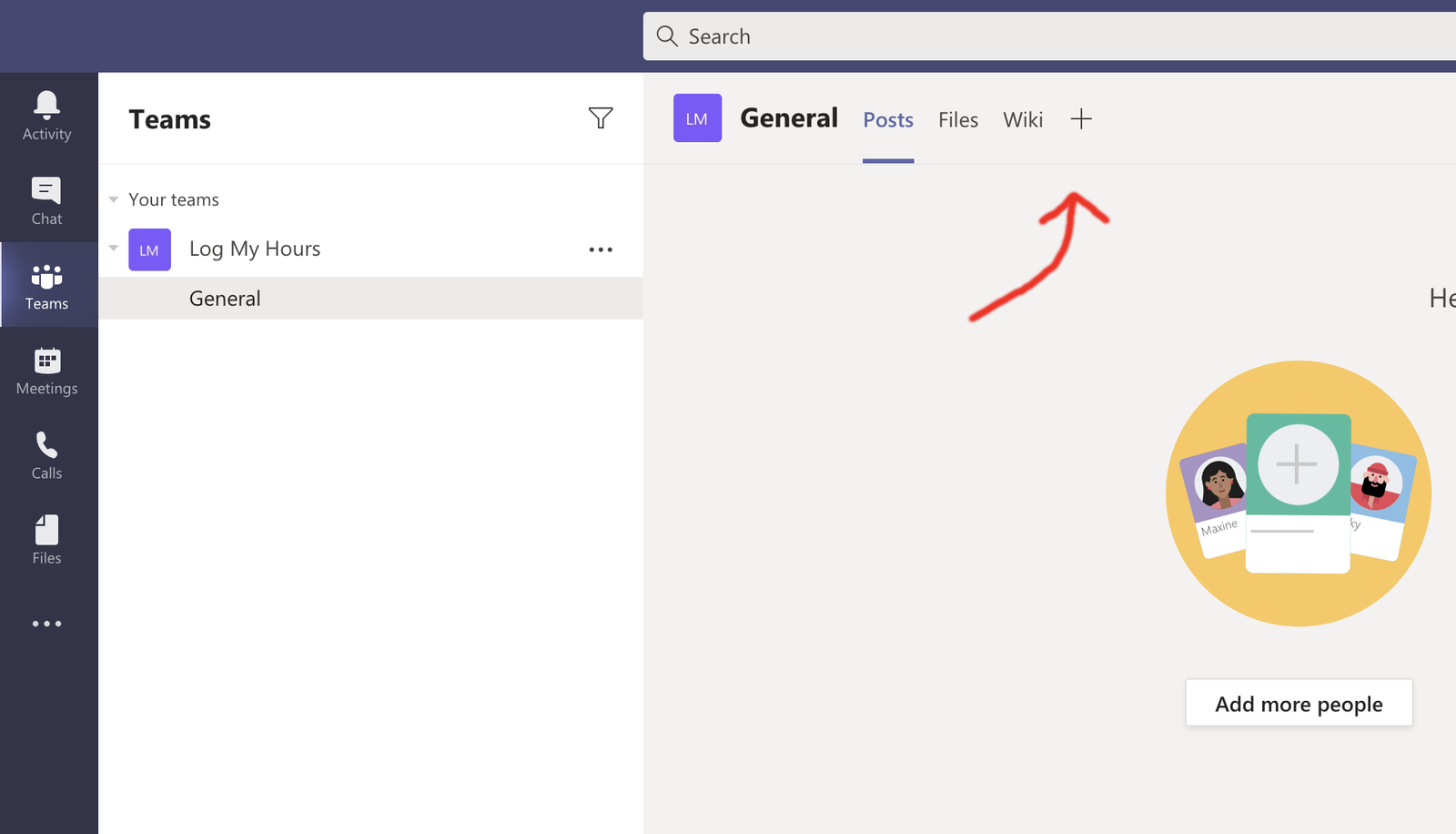Open more options for Log My Hours
This screenshot has width=1456, height=834.
click(x=601, y=249)
